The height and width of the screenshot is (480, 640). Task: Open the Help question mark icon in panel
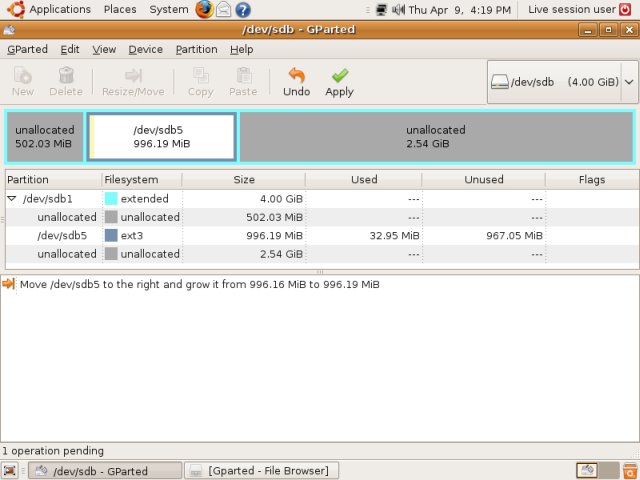point(243,10)
